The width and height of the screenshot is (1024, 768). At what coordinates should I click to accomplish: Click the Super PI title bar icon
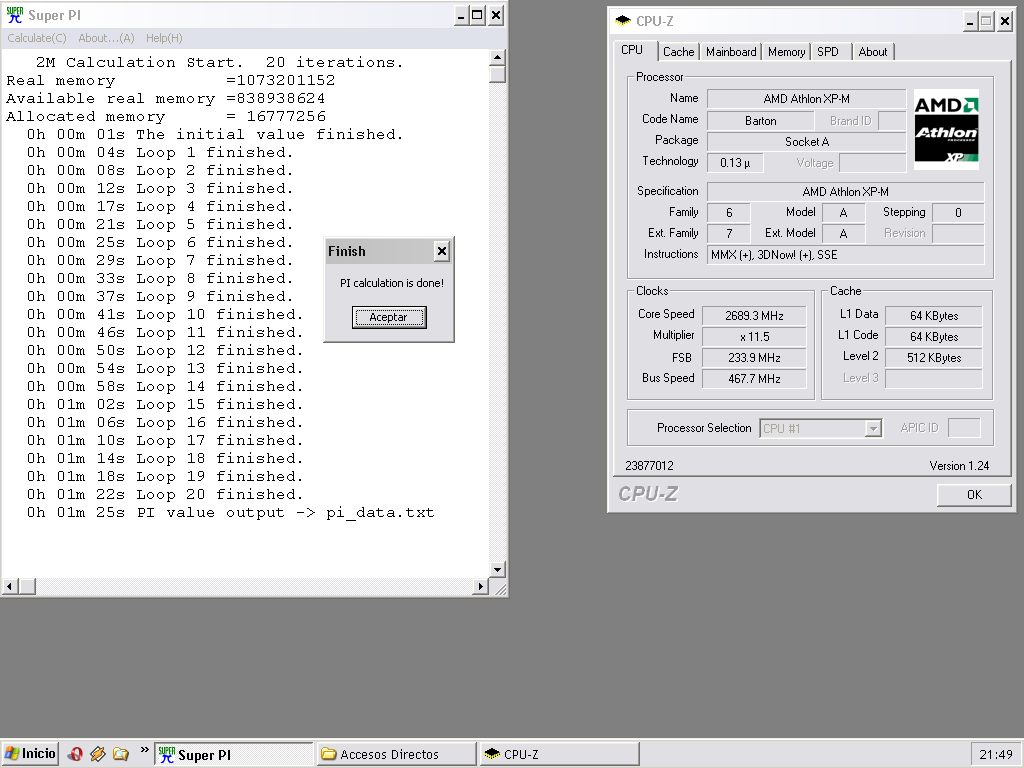[x=15, y=15]
